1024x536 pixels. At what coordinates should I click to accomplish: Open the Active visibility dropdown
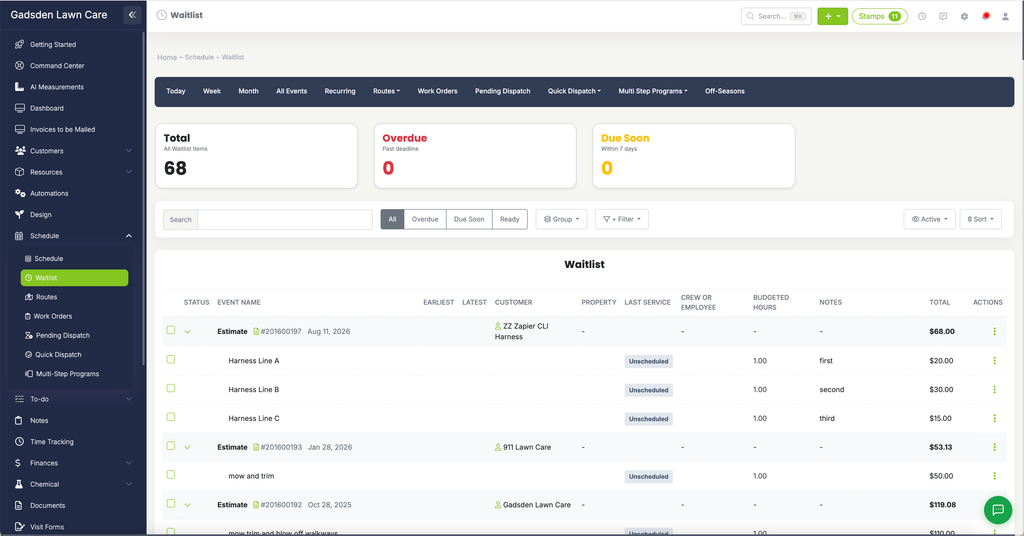tap(929, 219)
